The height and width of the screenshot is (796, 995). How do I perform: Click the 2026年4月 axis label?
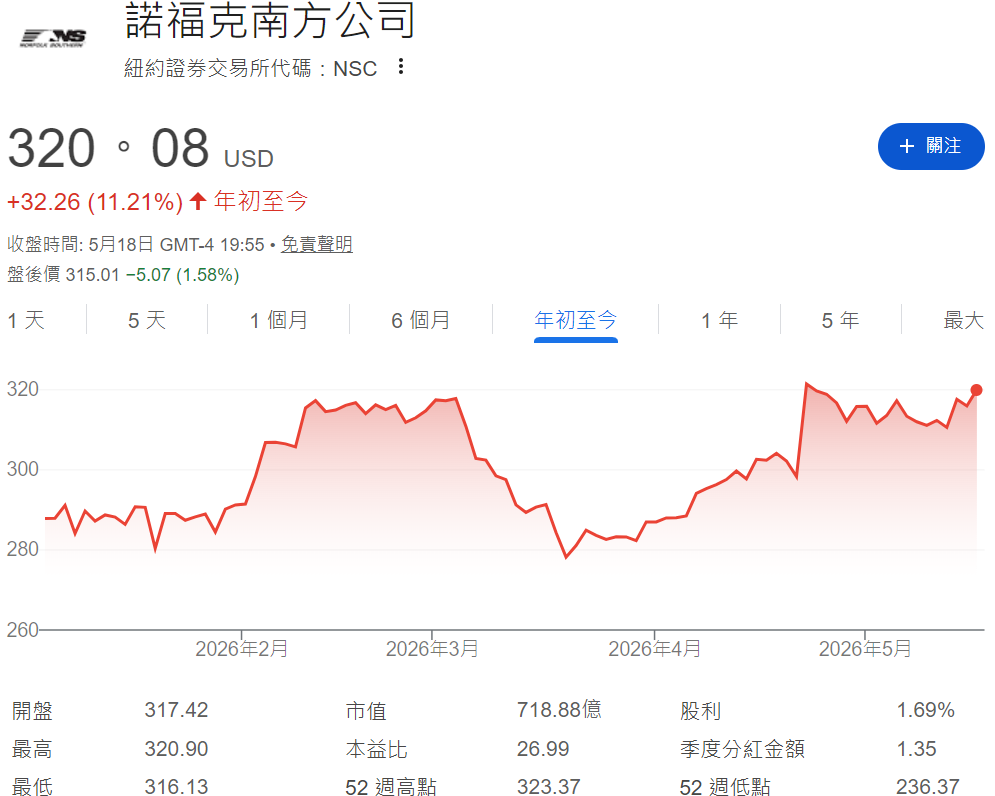point(654,649)
